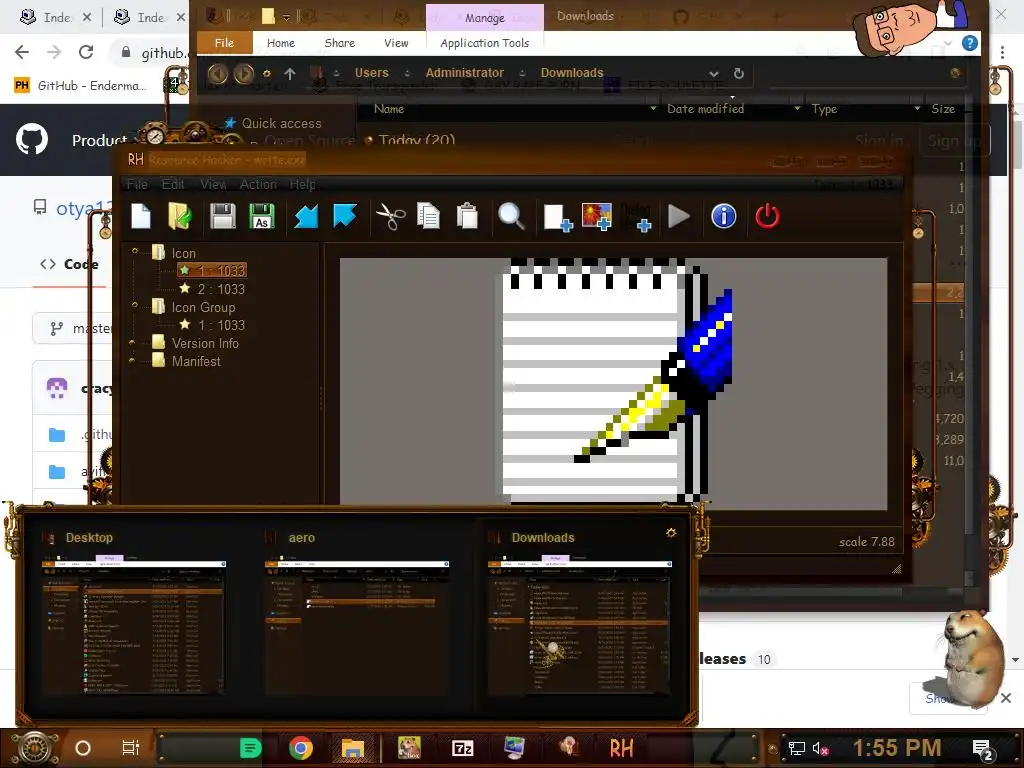Click Cortana circle on taskbar
Image resolution: width=1024 pixels, height=768 pixels.
83,748
